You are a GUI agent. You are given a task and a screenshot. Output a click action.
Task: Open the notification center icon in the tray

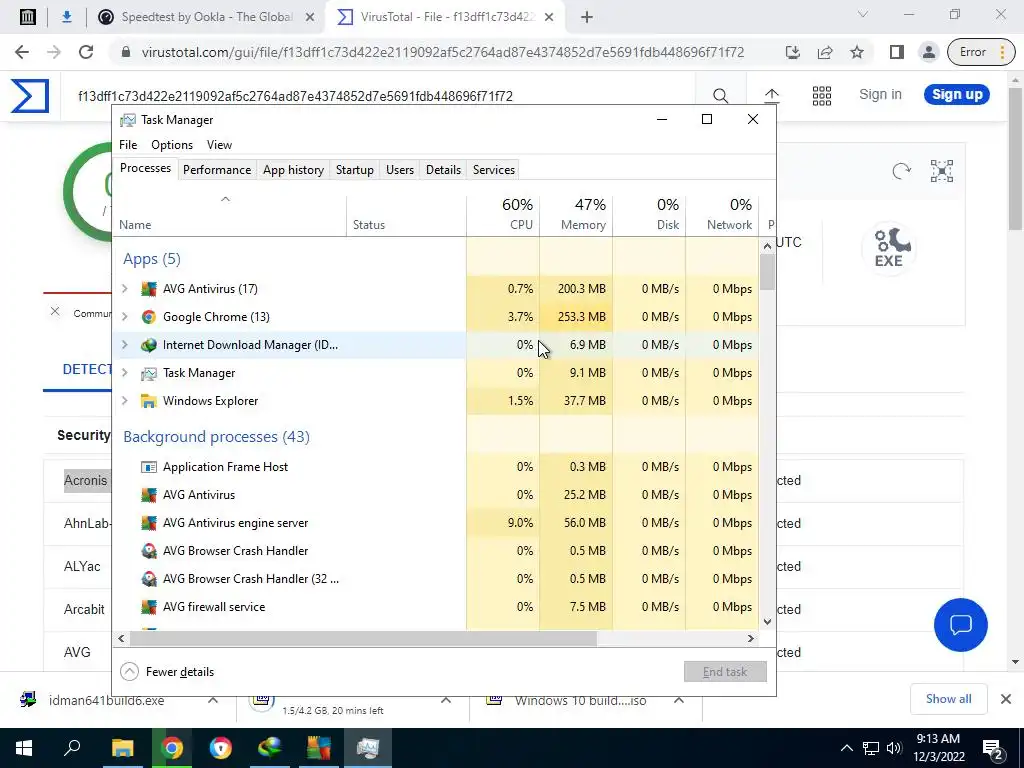993,748
